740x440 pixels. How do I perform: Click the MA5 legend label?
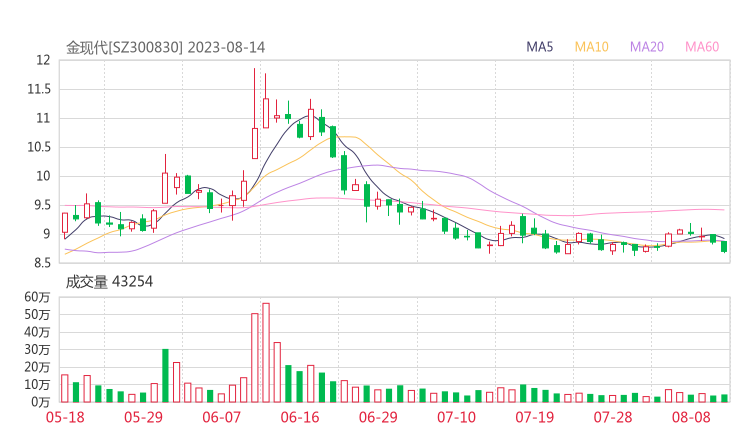pos(539,47)
